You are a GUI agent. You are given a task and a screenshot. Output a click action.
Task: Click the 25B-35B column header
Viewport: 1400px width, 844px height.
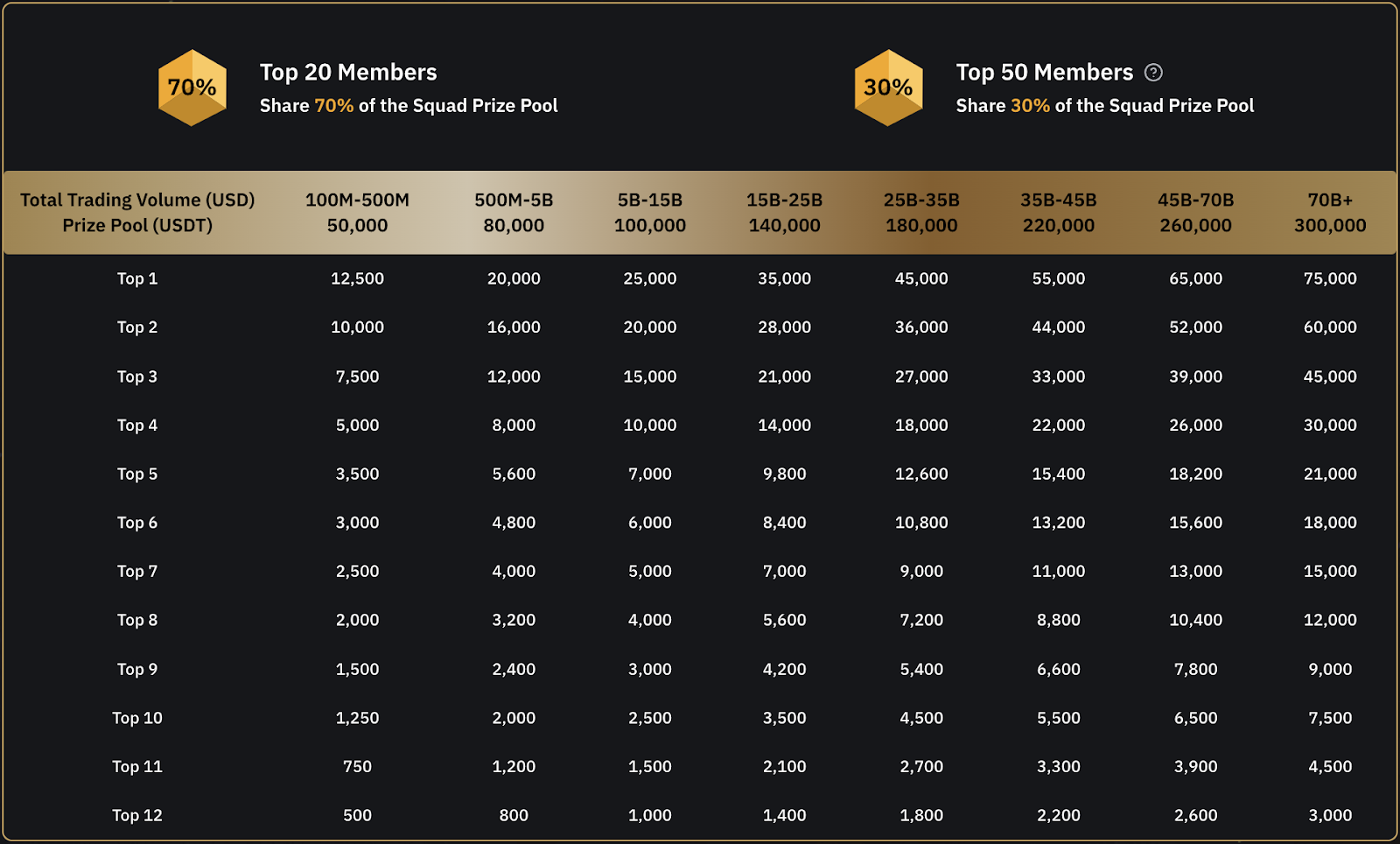pos(921,200)
